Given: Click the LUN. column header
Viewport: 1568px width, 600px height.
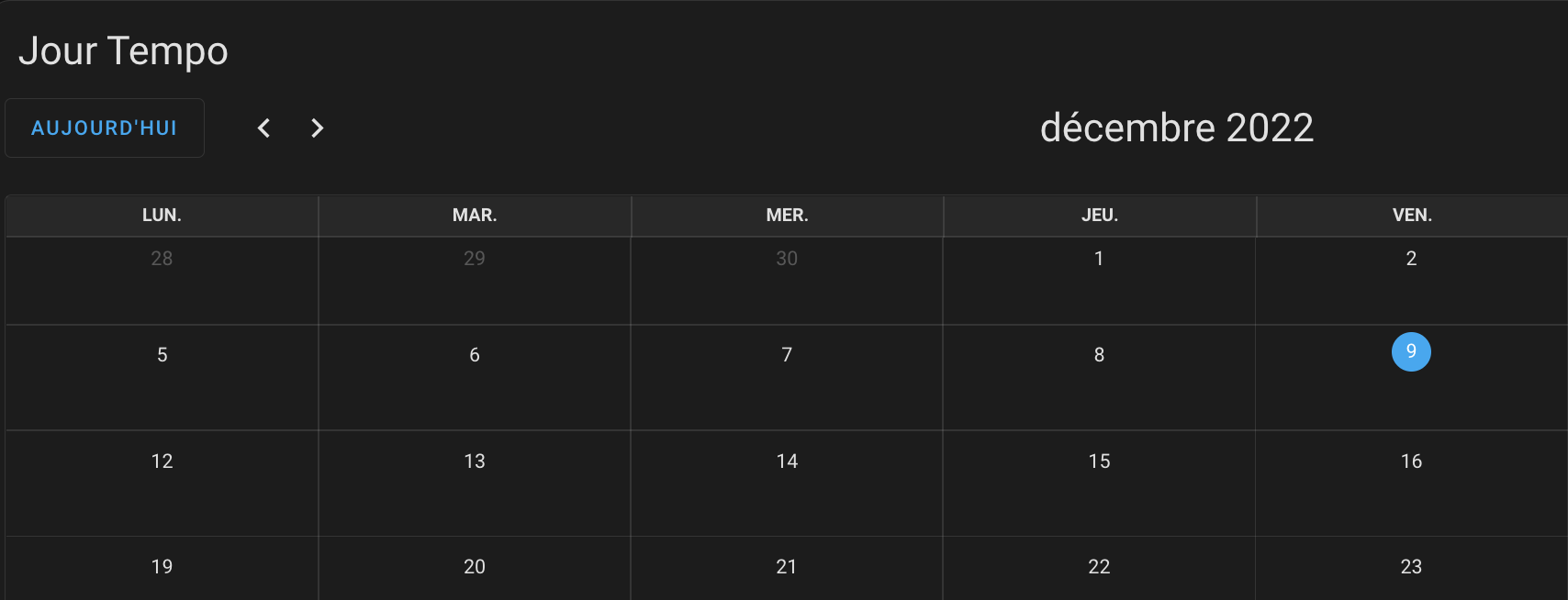Looking at the screenshot, I should (x=162, y=216).
